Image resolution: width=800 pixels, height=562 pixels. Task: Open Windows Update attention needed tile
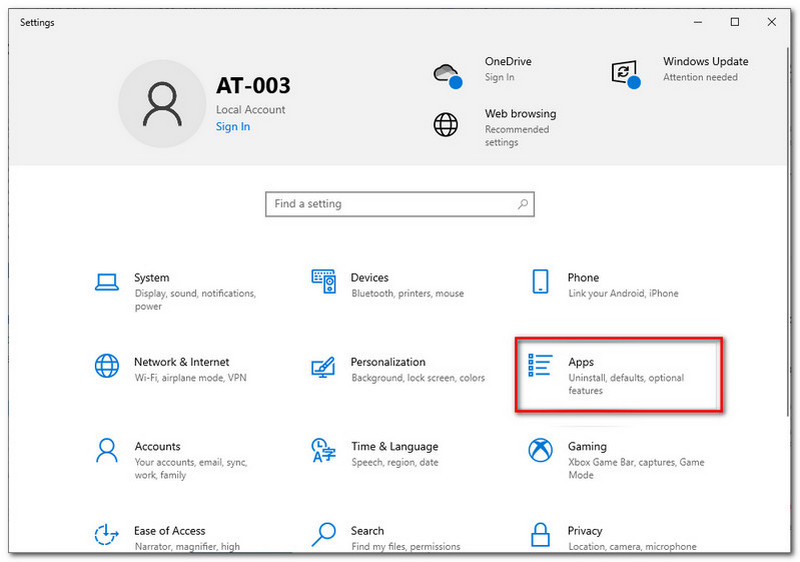[680, 69]
